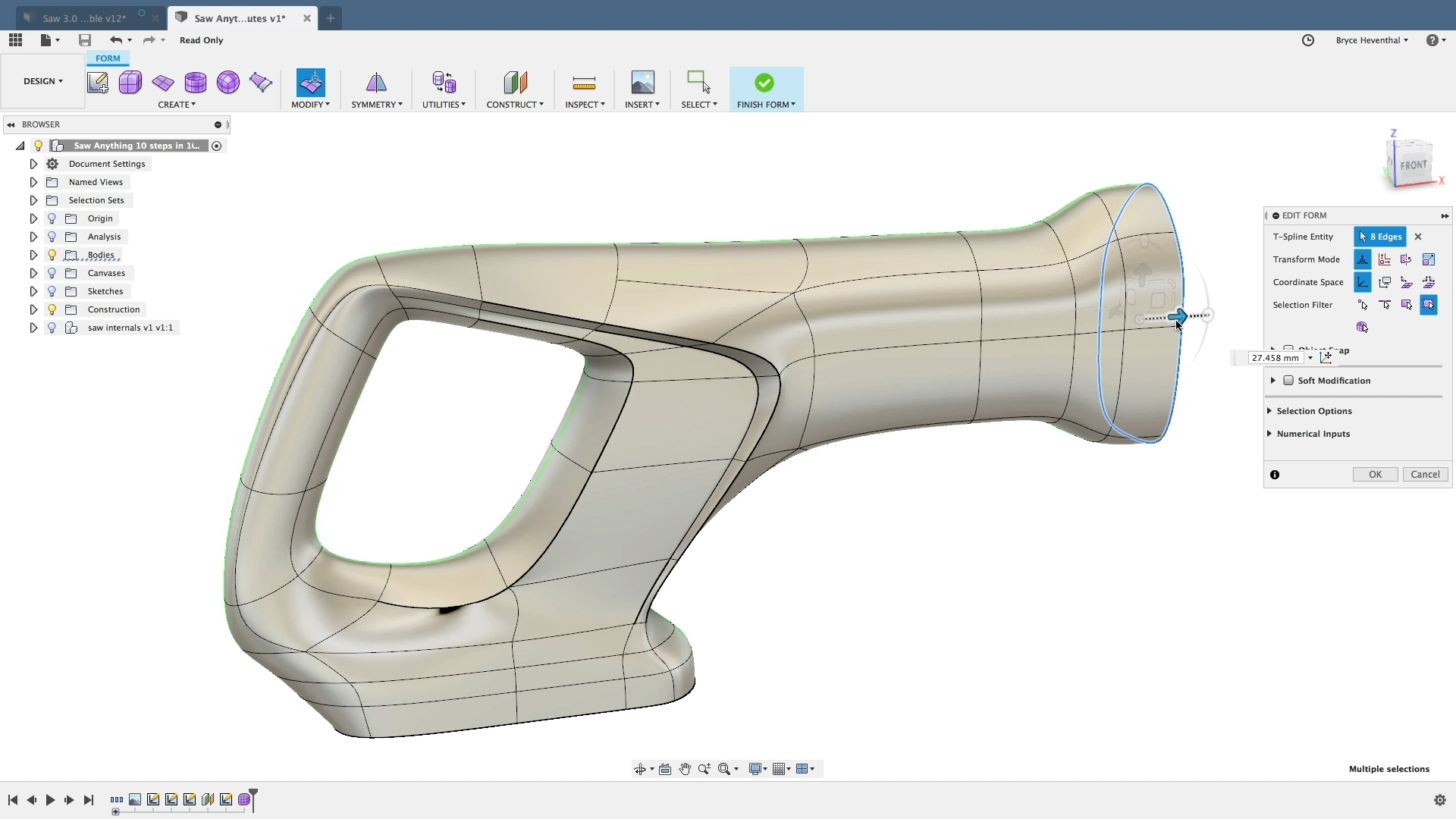Toggle visibility bulb for Analysis
Image resolution: width=1456 pixels, height=819 pixels.
point(52,237)
